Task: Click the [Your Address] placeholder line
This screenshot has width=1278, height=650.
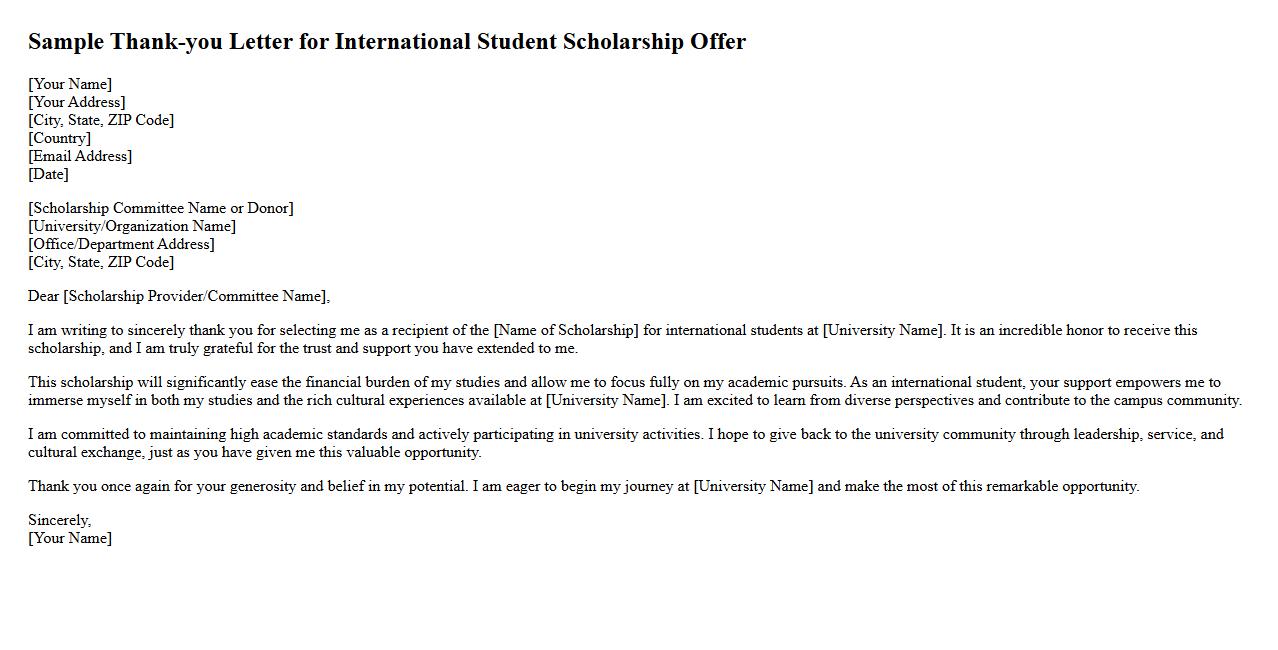Action: [x=77, y=102]
